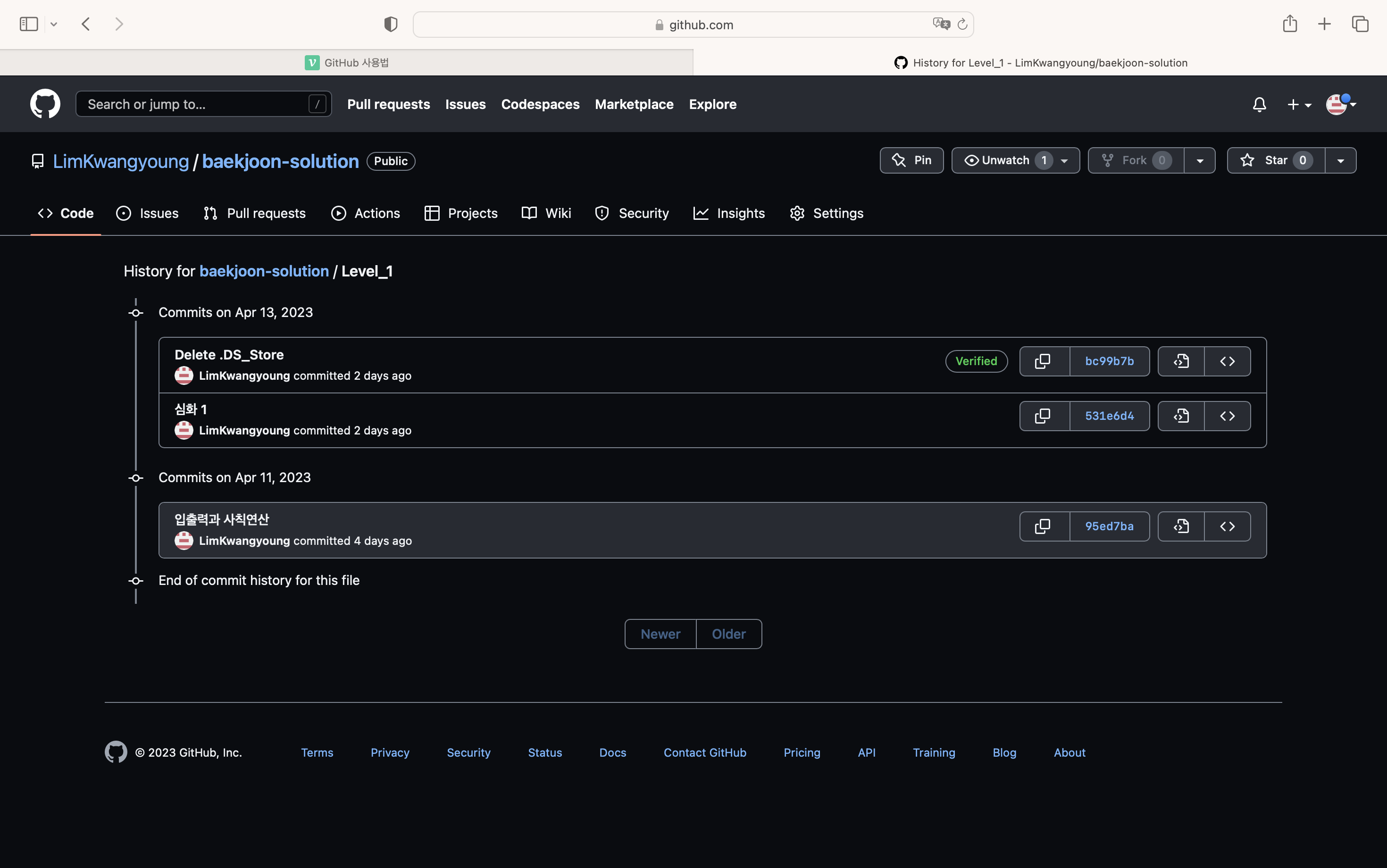1387x868 pixels.
Task: Copy full SHA for commit bc99b7b
Action: (1044, 361)
